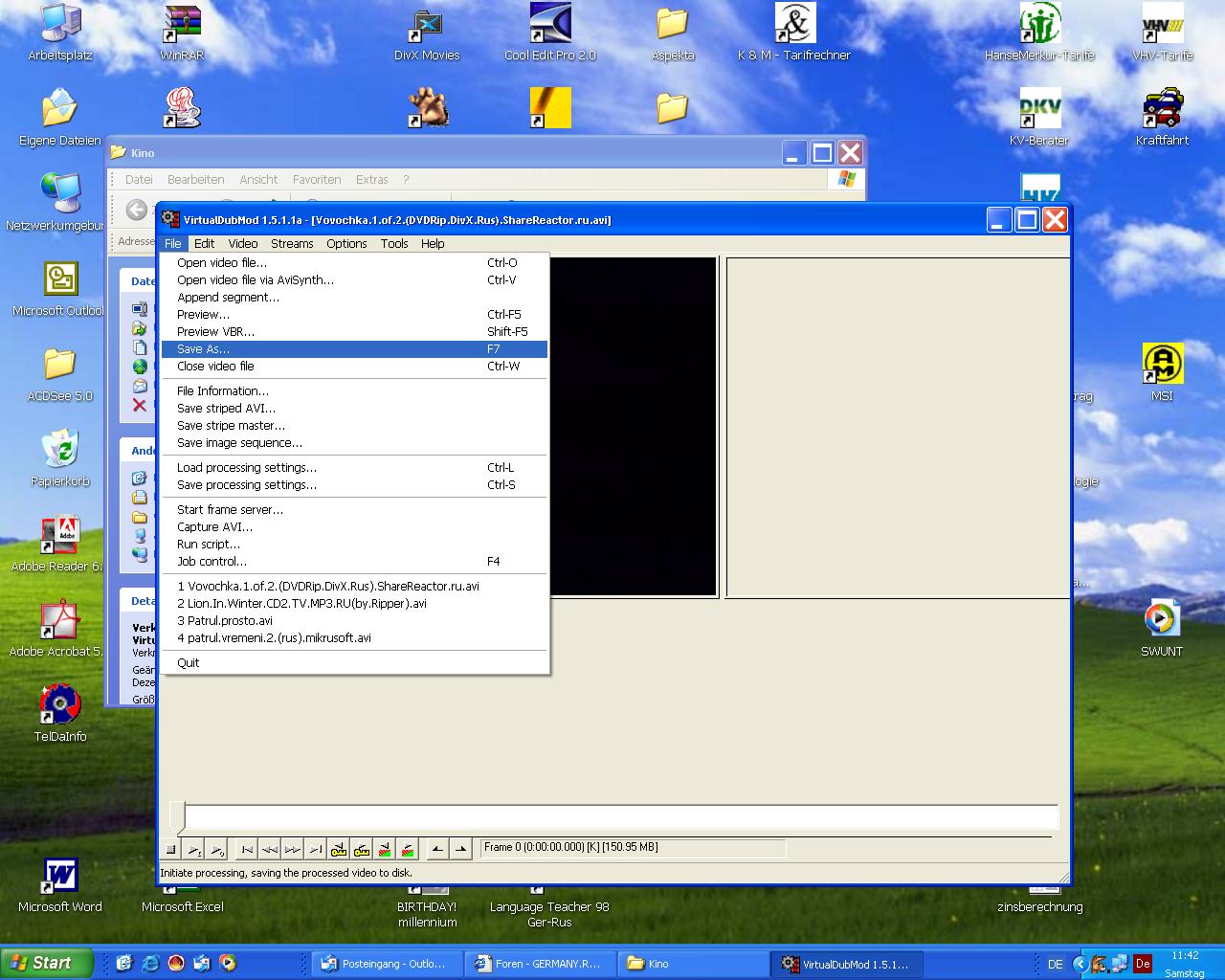
Task: Select Append segment... menu entry
Action: click(354, 298)
